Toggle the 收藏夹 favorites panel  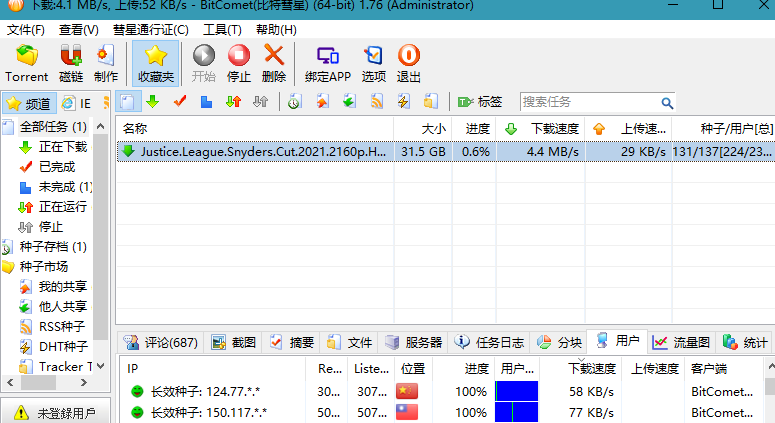(156, 63)
